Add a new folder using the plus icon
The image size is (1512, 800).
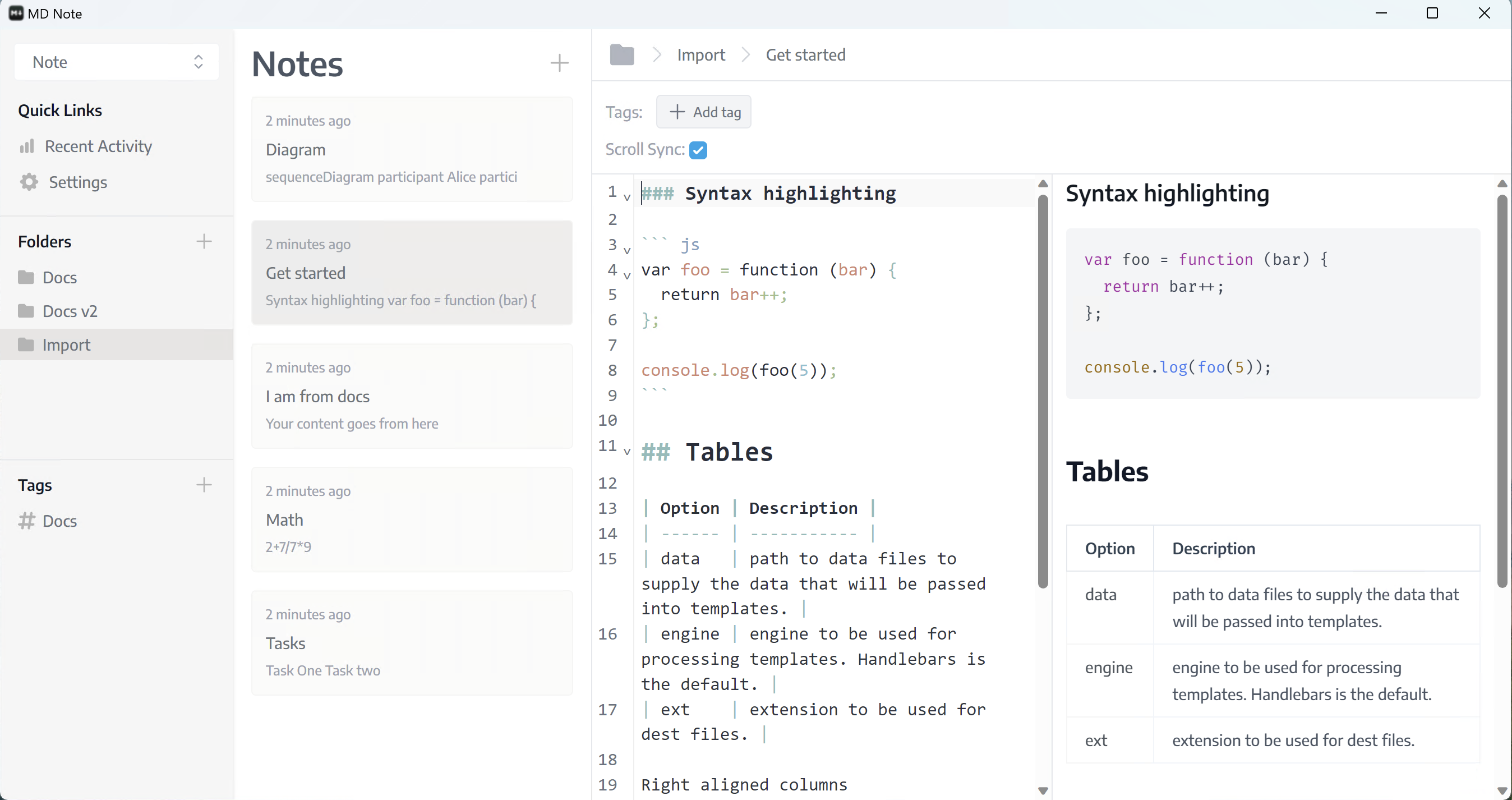pos(204,241)
